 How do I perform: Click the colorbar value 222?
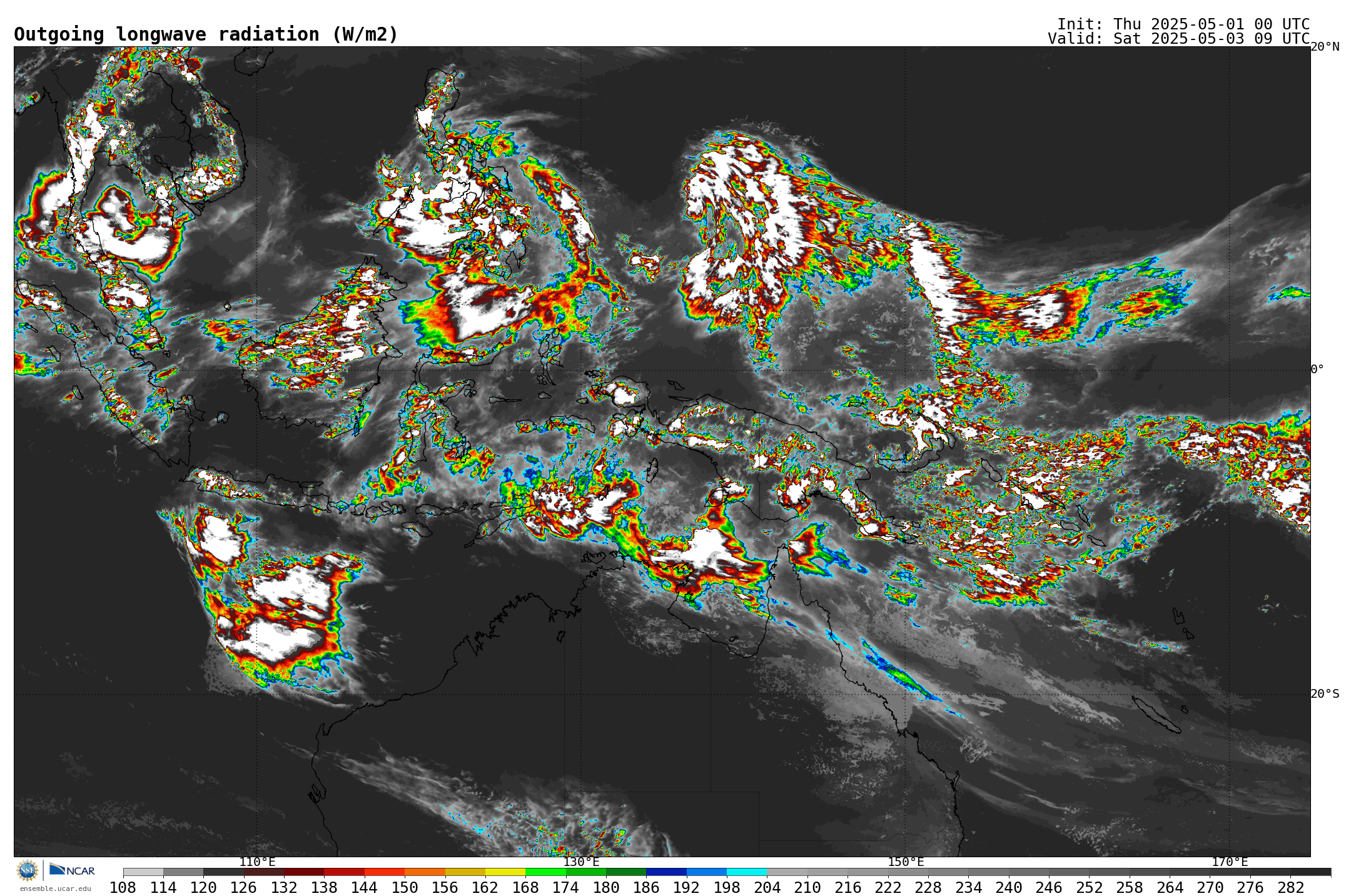coord(888,888)
